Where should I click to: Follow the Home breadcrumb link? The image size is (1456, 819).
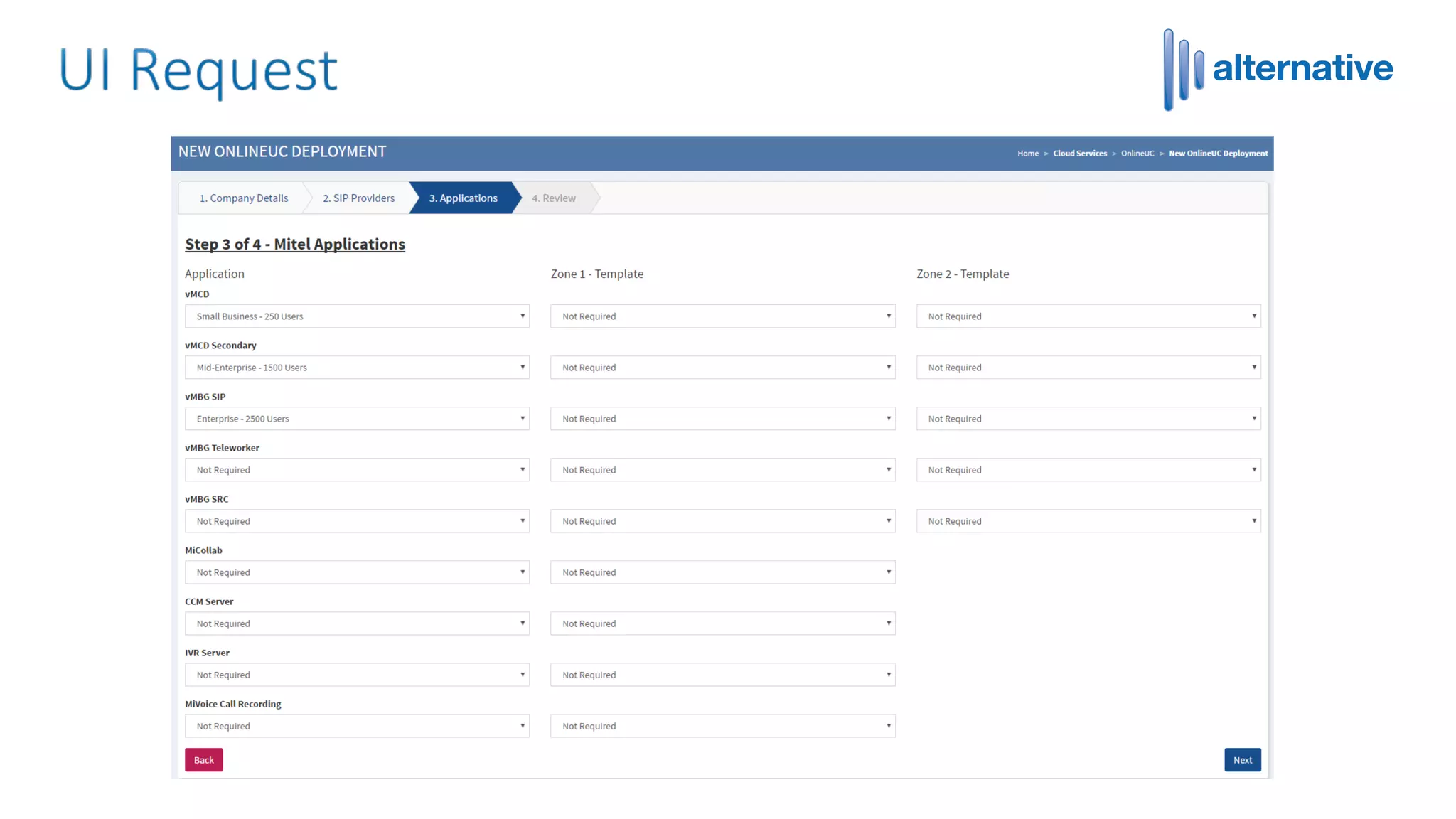pos(1027,154)
